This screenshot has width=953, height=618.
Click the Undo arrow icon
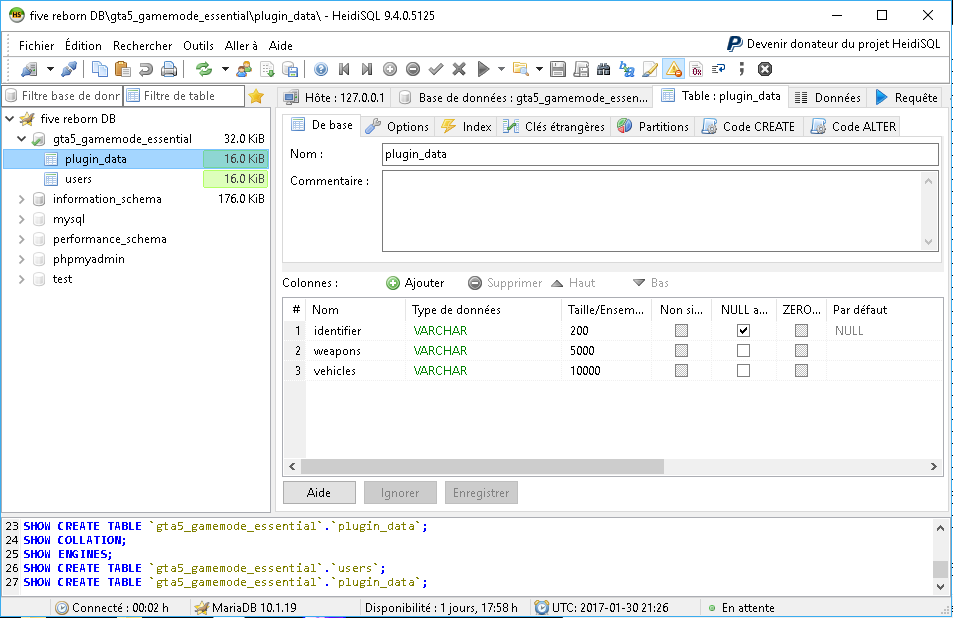[146, 69]
